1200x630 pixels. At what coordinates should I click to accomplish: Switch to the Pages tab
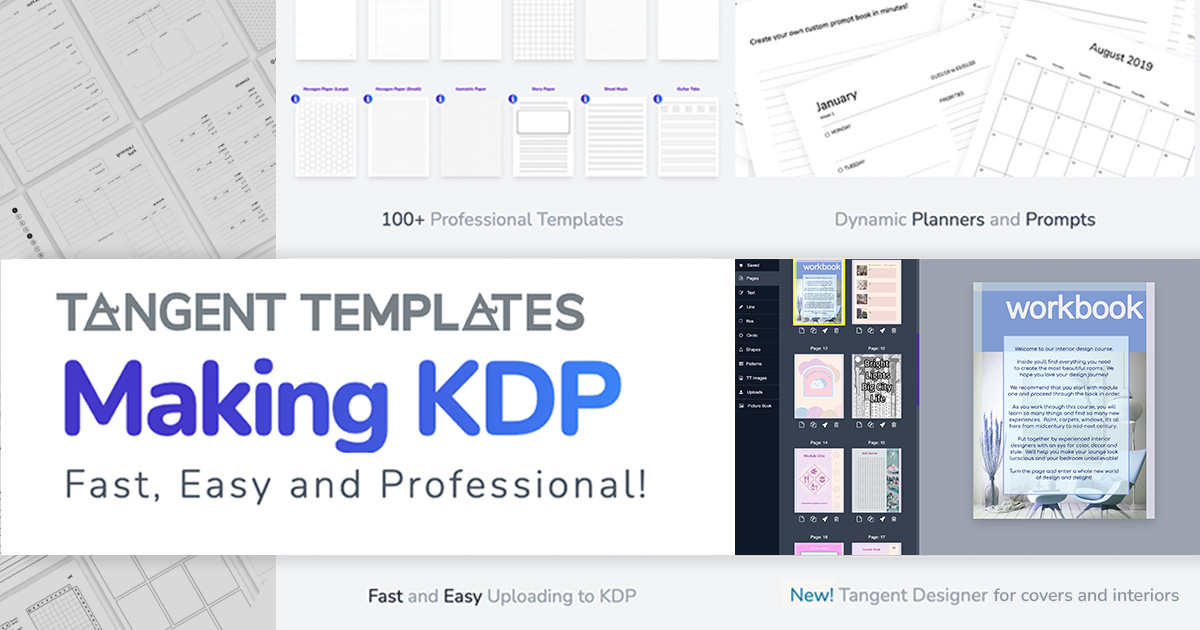point(750,278)
